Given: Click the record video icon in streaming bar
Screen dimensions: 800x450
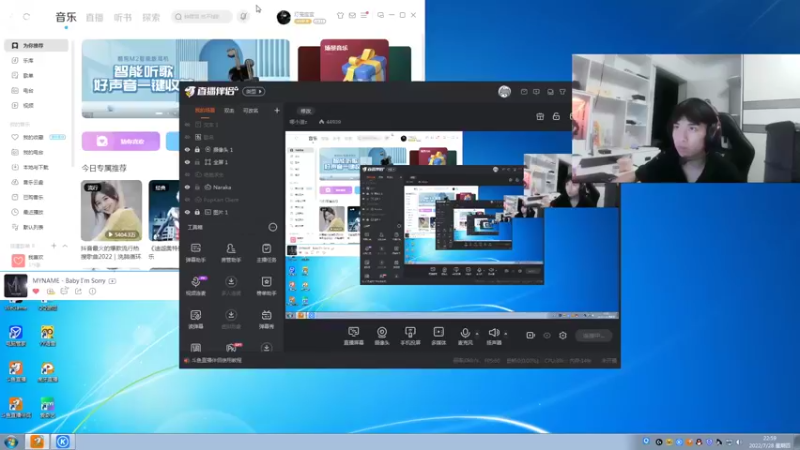Looking at the screenshot, I should [530, 335].
